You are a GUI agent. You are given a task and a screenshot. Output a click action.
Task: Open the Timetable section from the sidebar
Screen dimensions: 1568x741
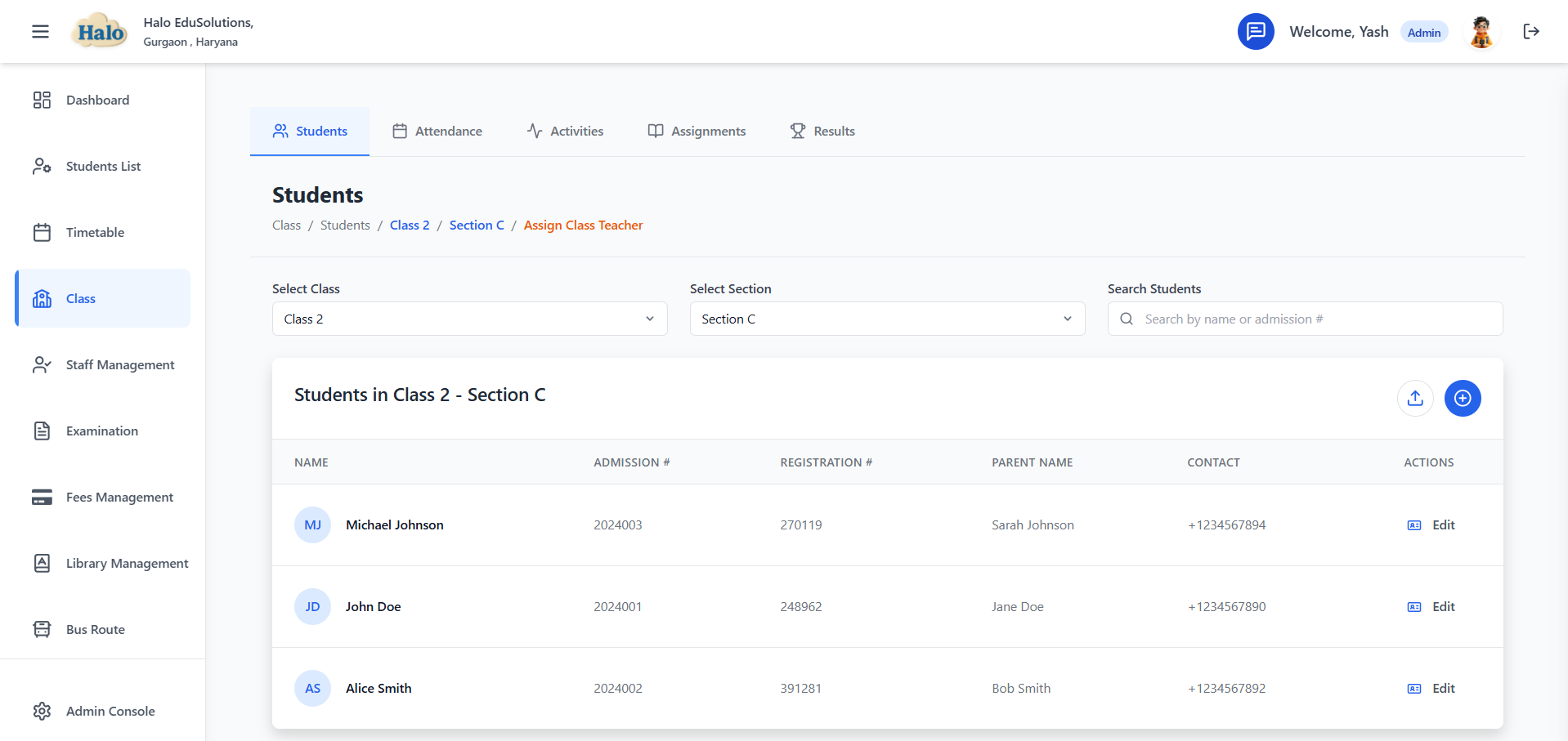(94, 232)
